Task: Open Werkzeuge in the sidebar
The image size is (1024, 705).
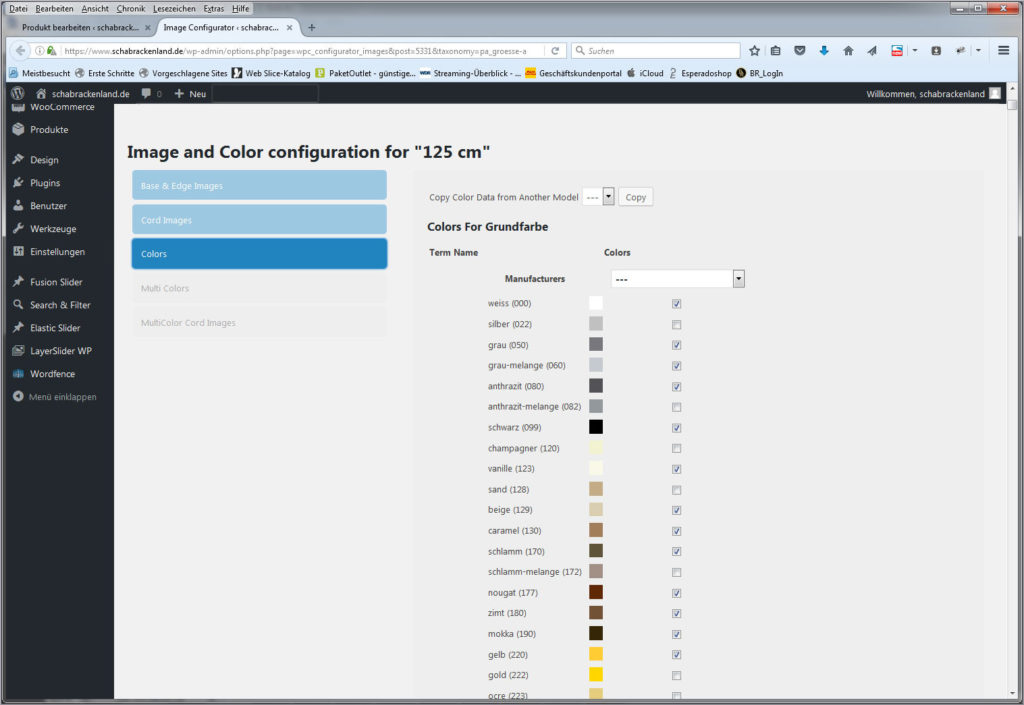Action: (x=53, y=228)
